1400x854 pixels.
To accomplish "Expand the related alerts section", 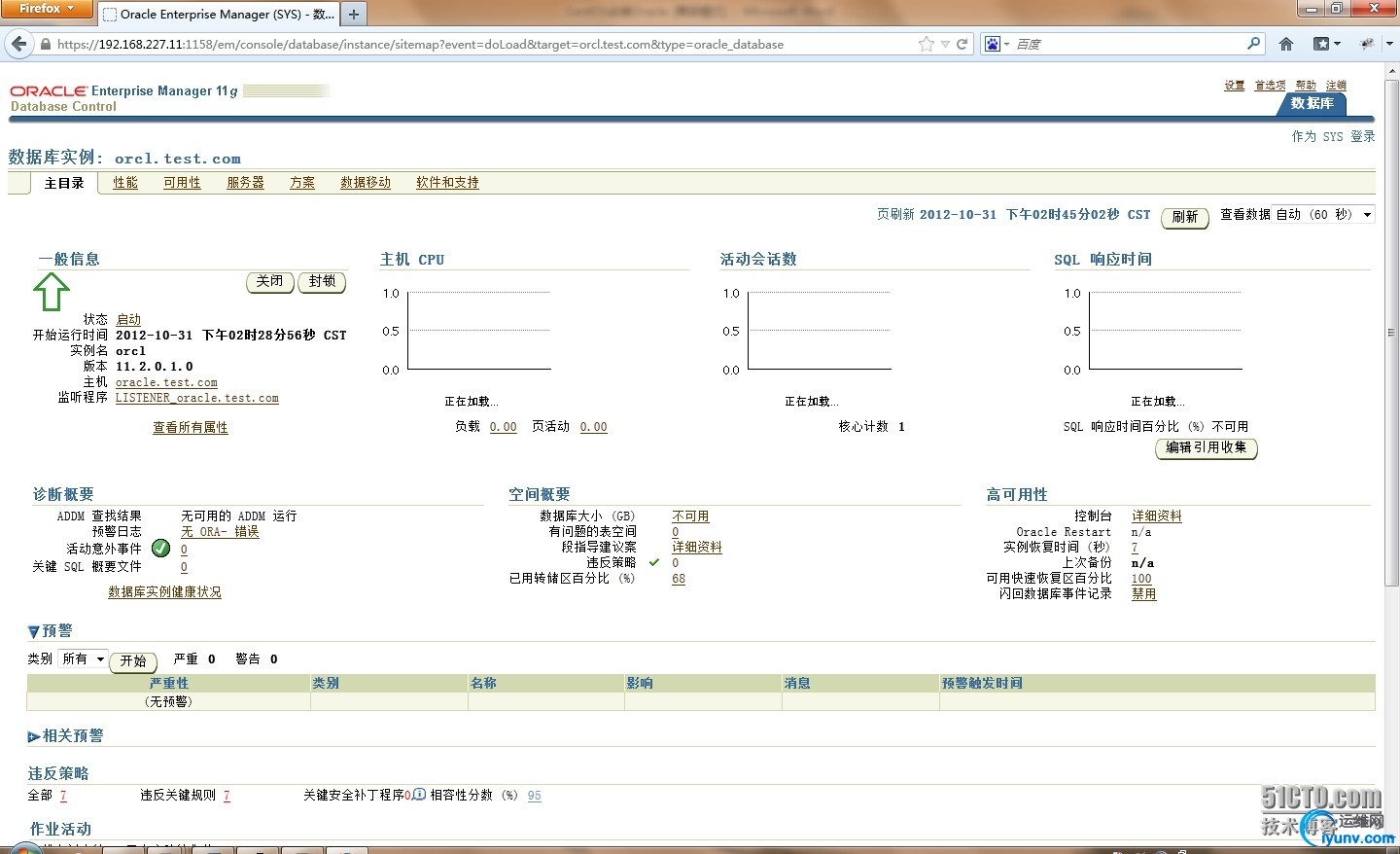I will tap(34, 737).
